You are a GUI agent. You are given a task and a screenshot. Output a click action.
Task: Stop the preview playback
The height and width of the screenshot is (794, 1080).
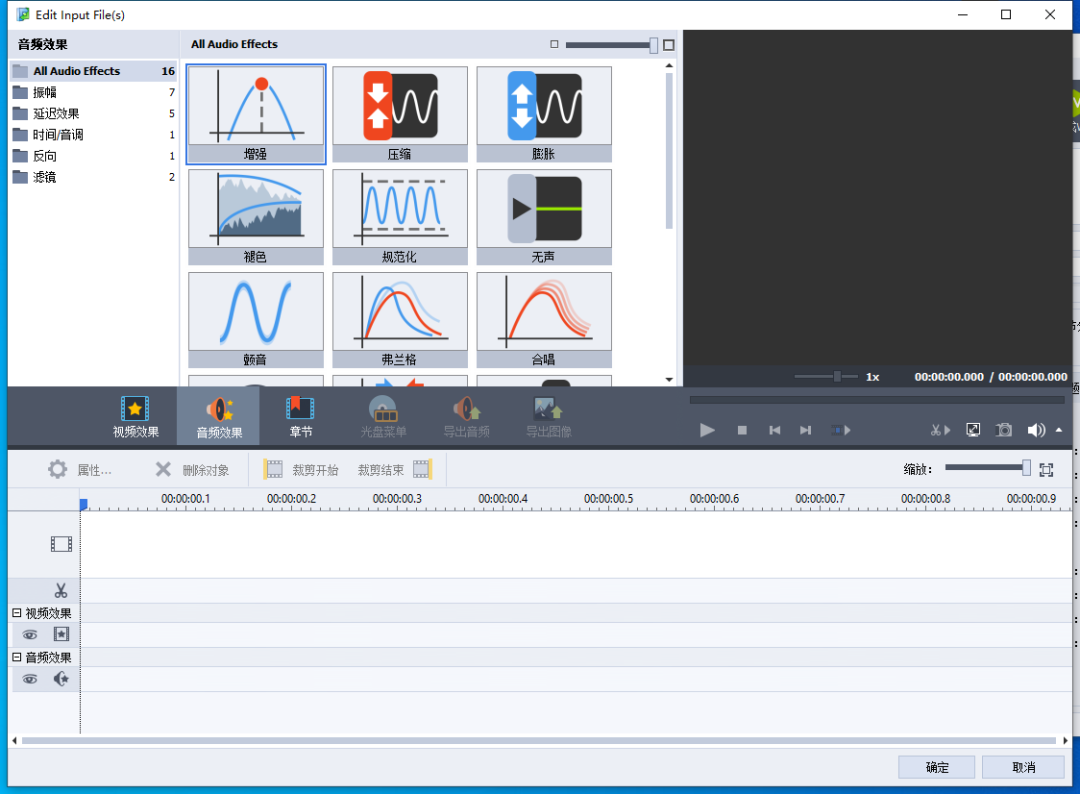tap(742, 430)
